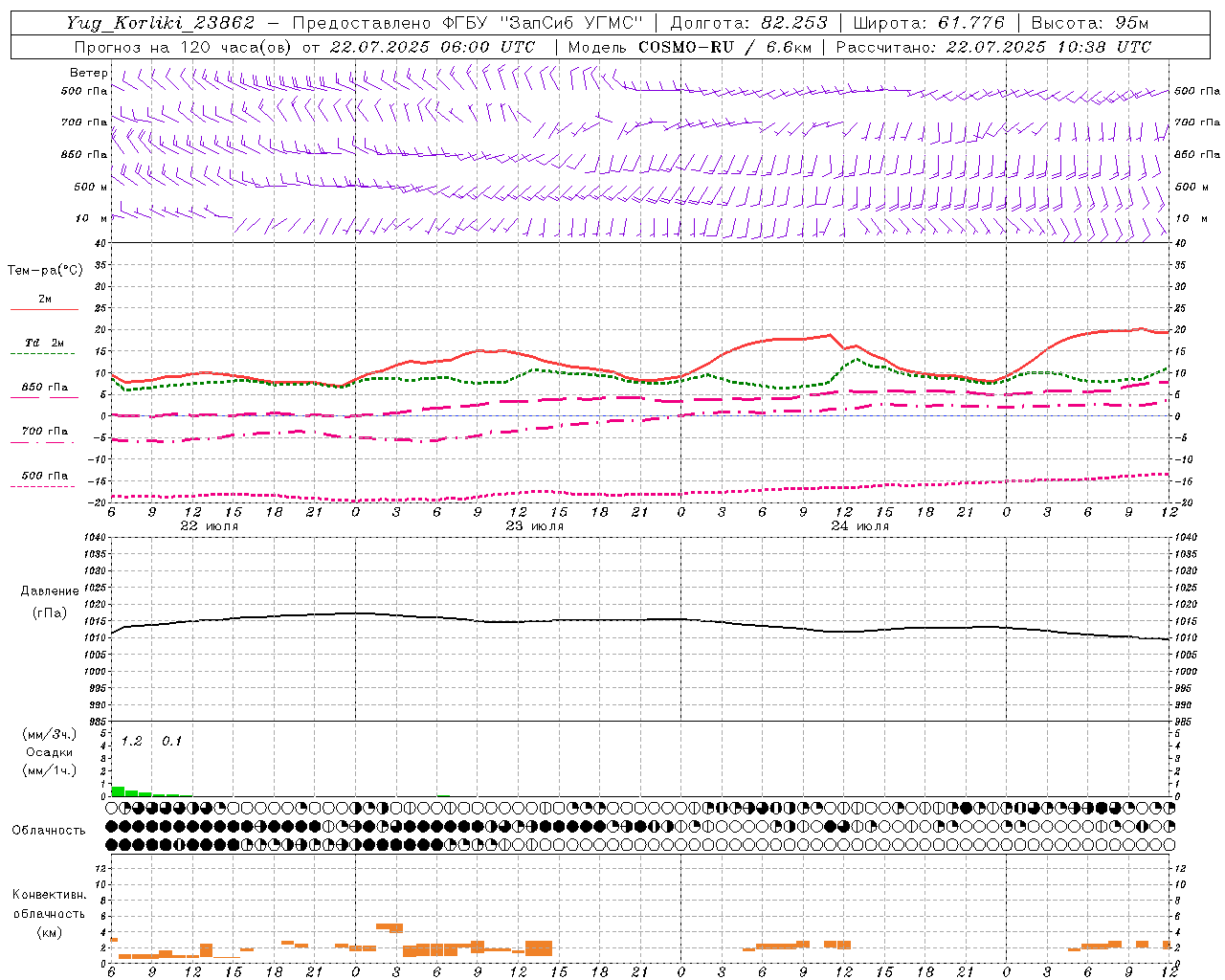Click the Осадки panel label
1225x980 pixels.
pyautogui.click(x=49, y=753)
